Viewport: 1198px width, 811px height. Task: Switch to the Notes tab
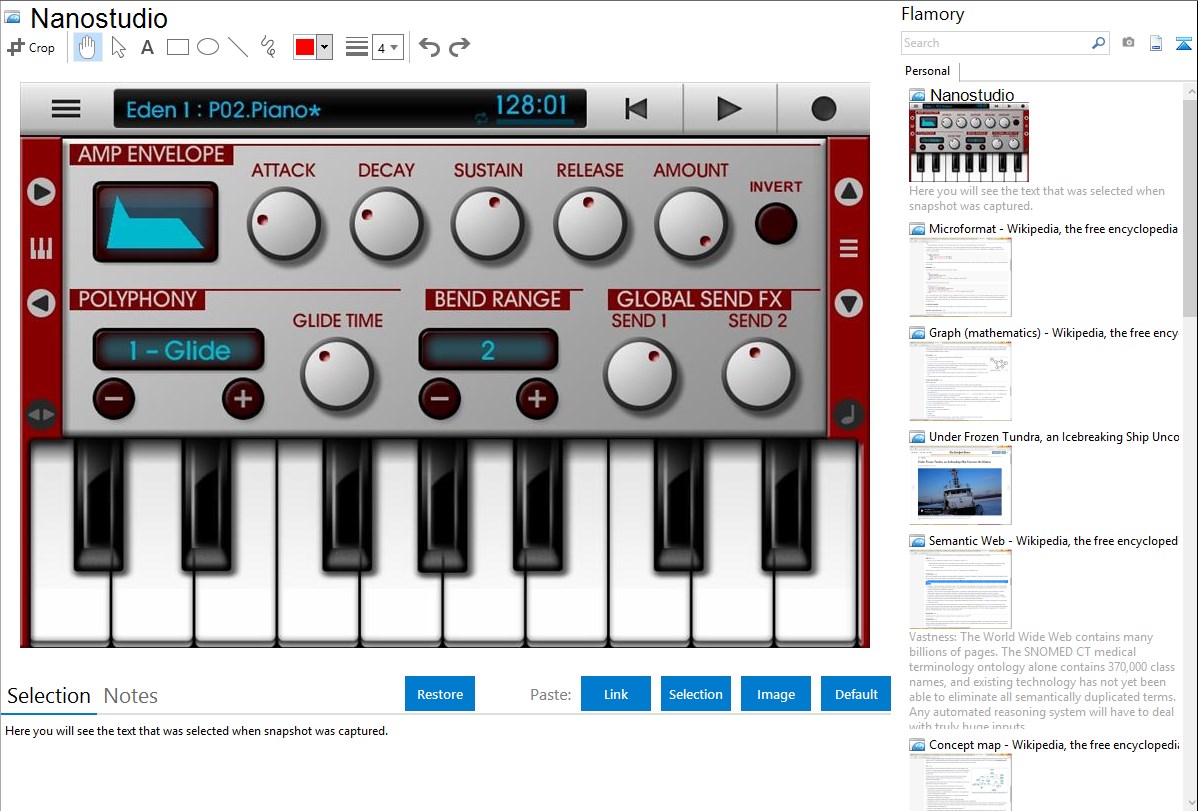(x=131, y=696)
